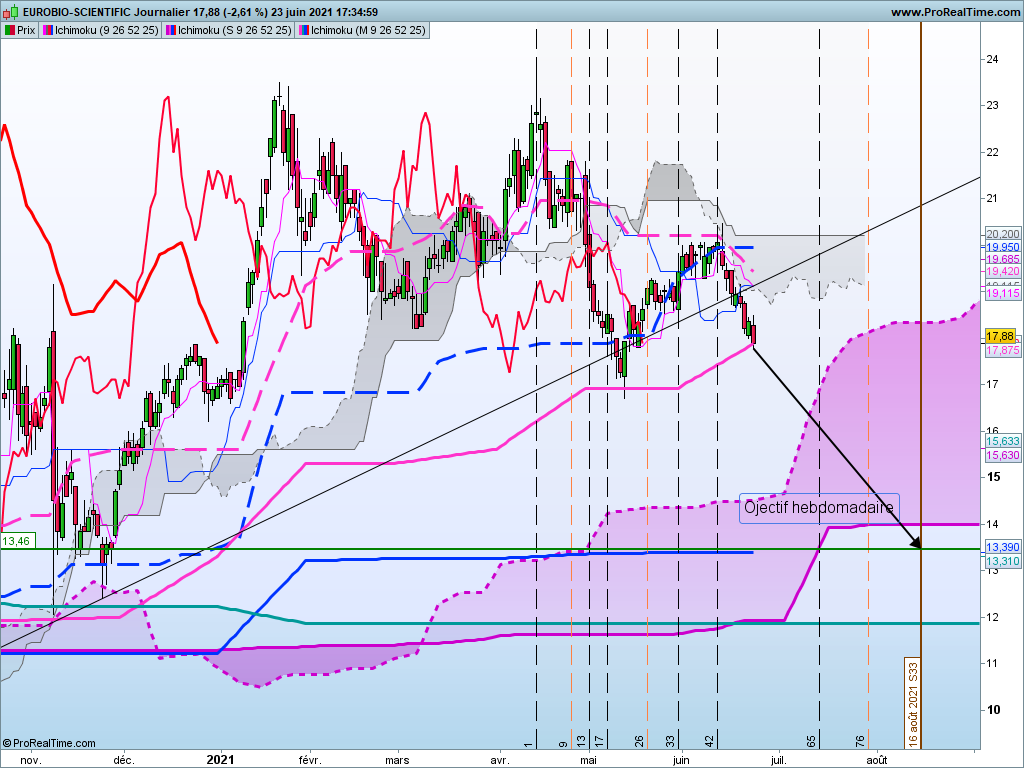Select the Ichimoku (S 9 26 52 25) tab
1024x768 pixels.
(x=229, y=30)
